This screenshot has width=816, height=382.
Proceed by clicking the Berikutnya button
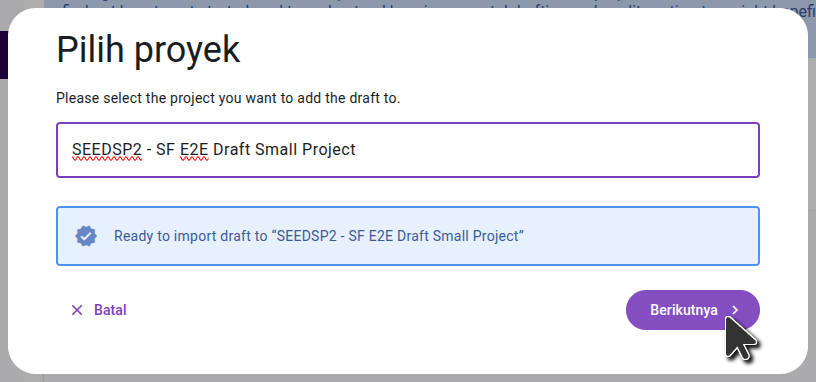point(693,310)
